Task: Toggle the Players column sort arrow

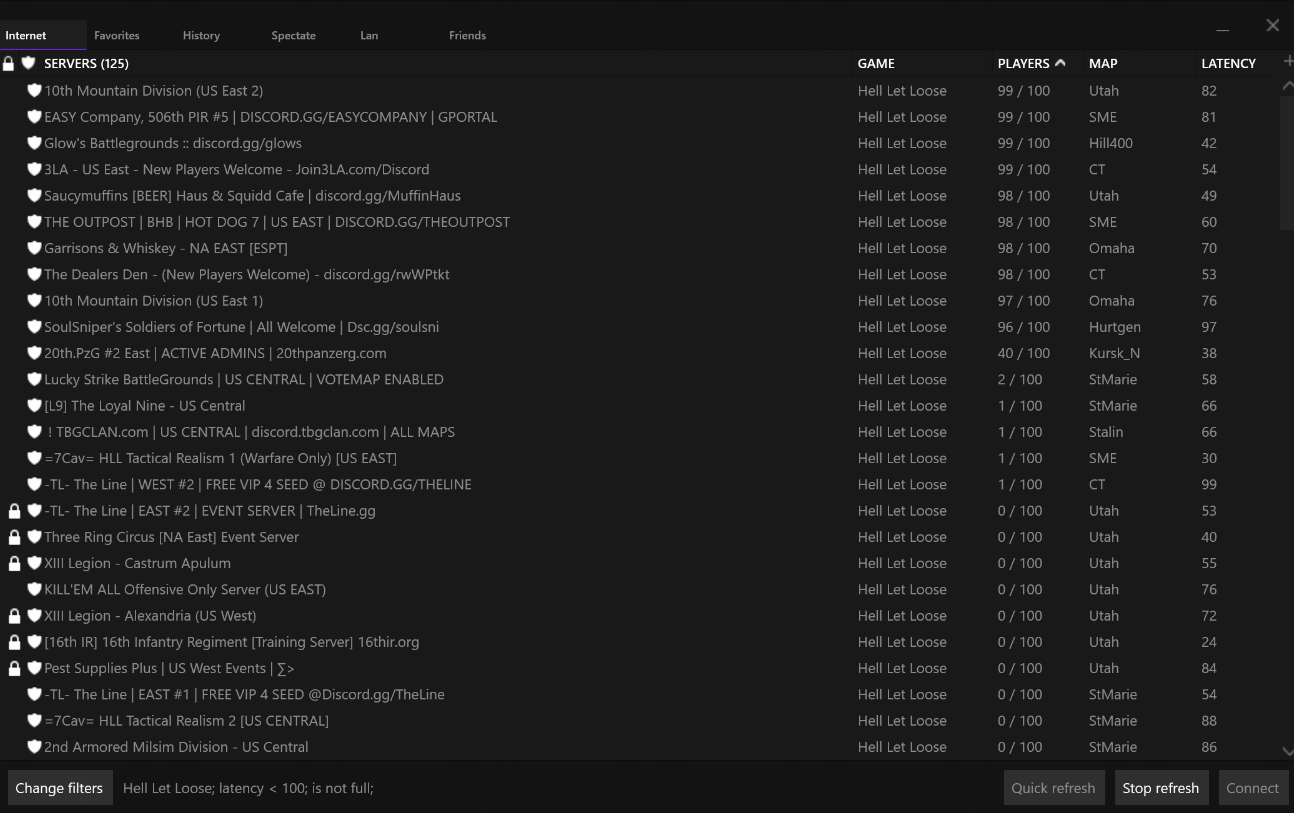Action: tap(1060, 63)
